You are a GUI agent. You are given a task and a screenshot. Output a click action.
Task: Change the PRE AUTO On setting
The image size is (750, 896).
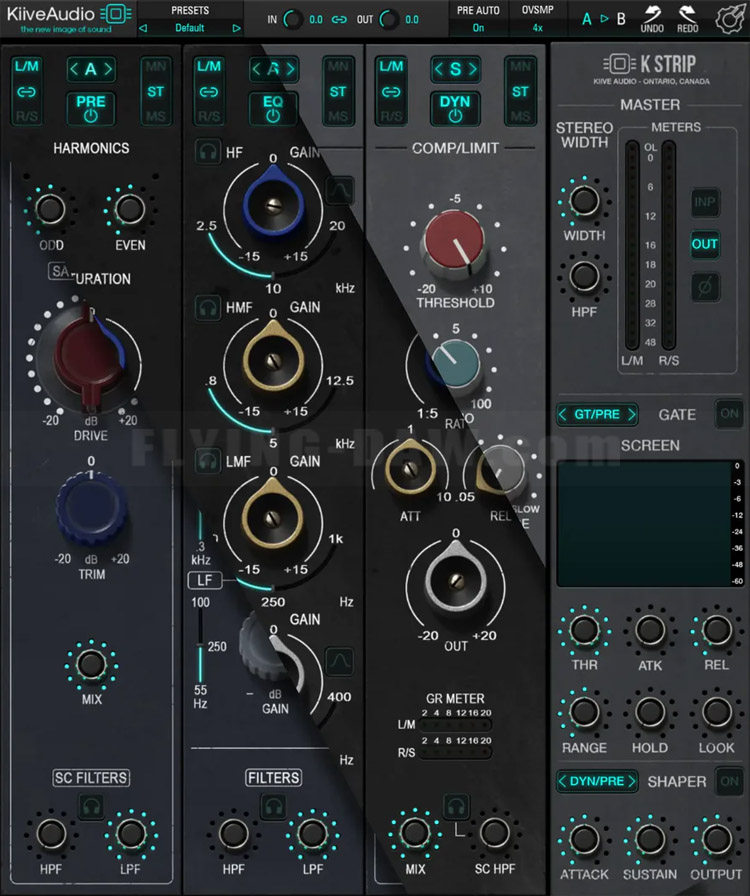tap(478, 27)
